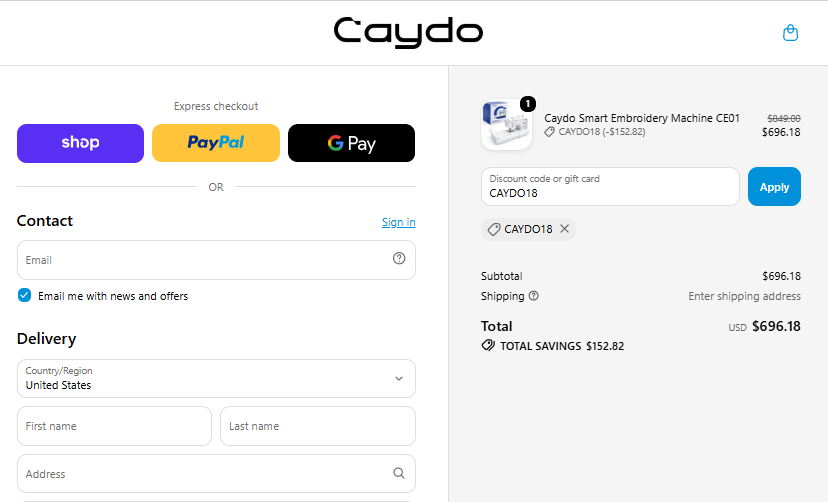The width and height of the screenshot is (828, 502).
Task: Click the Delivery section heading
Action: (46, 339)
